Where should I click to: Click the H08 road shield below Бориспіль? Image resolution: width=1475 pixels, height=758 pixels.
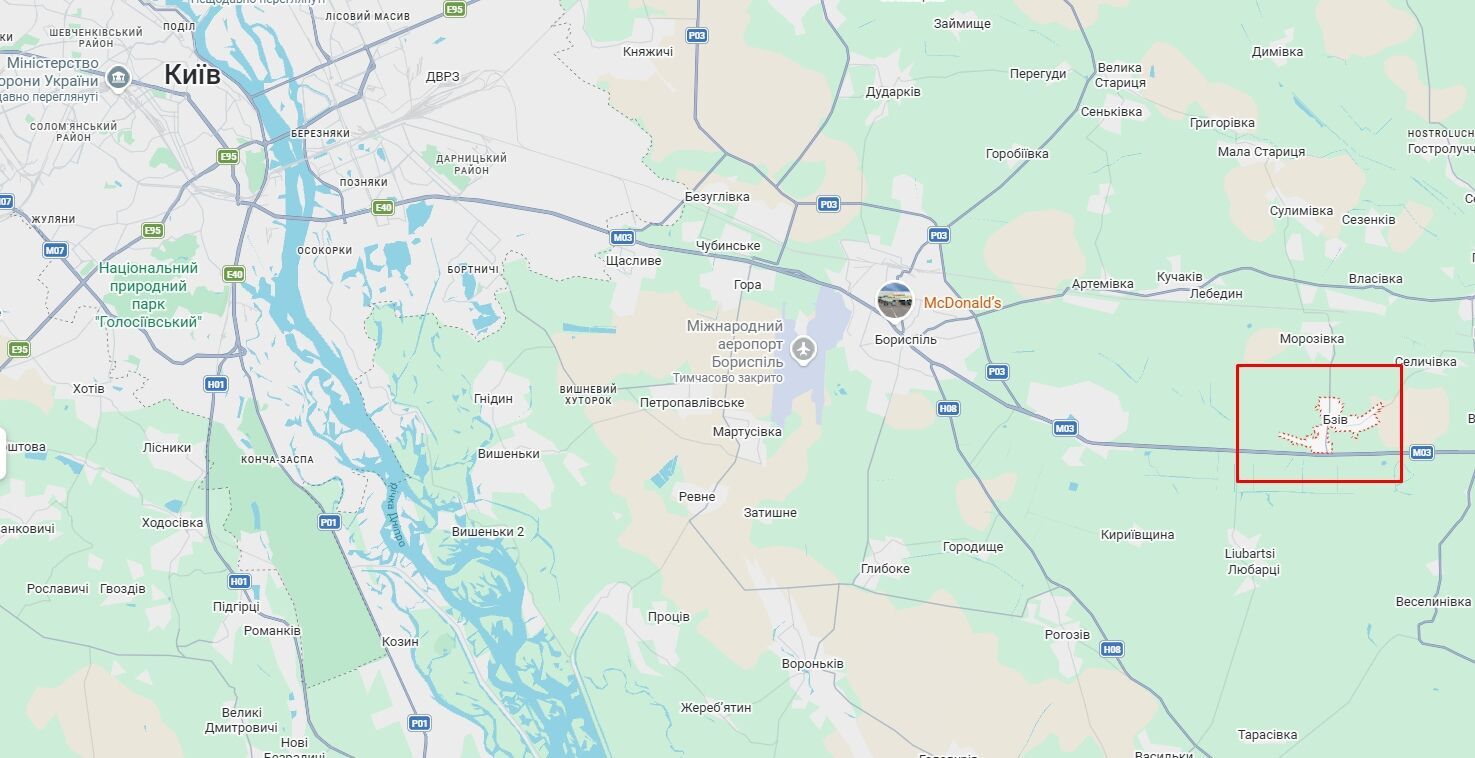pos(949,408)
